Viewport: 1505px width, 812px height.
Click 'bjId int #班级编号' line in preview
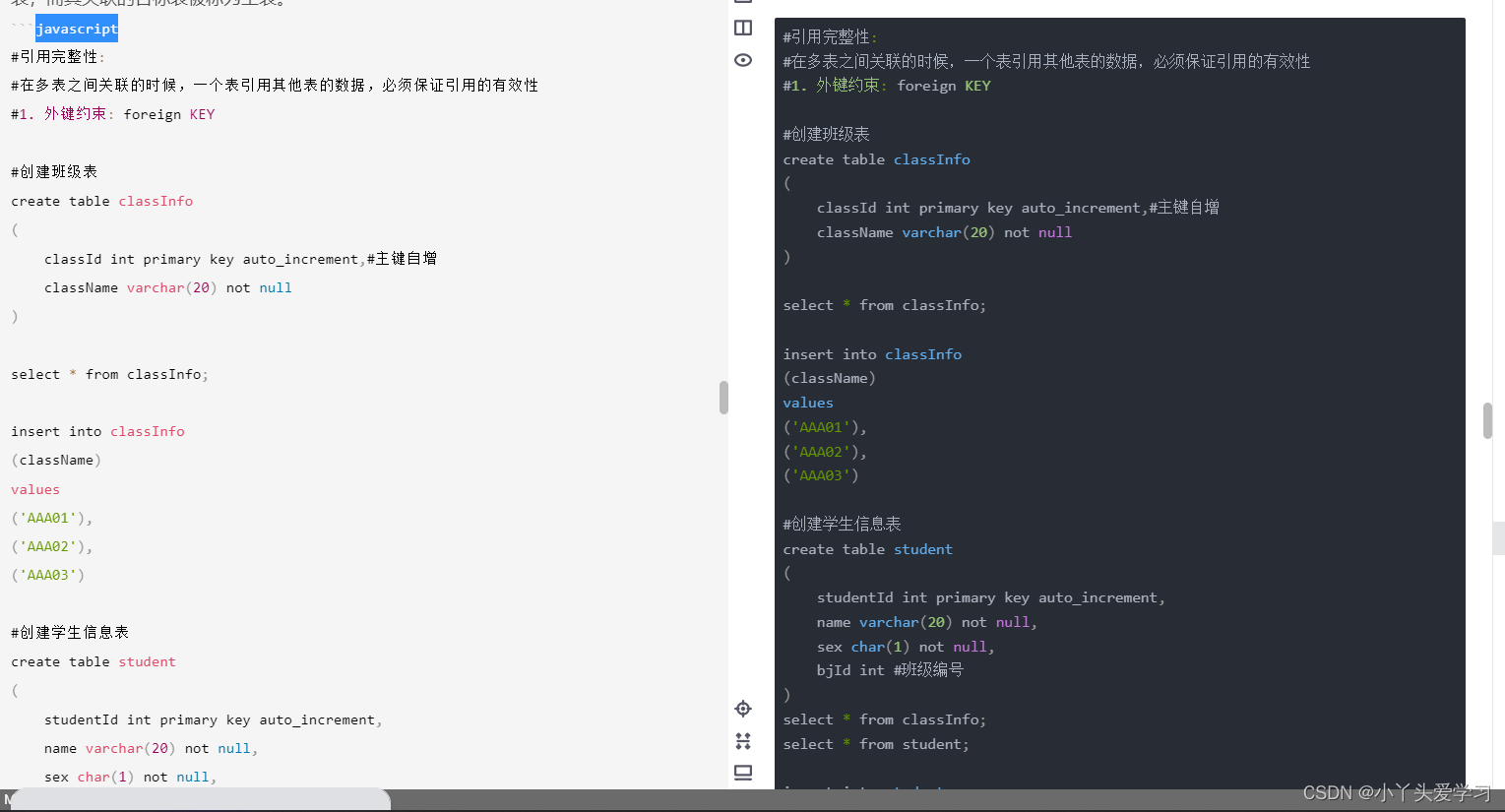890,670
